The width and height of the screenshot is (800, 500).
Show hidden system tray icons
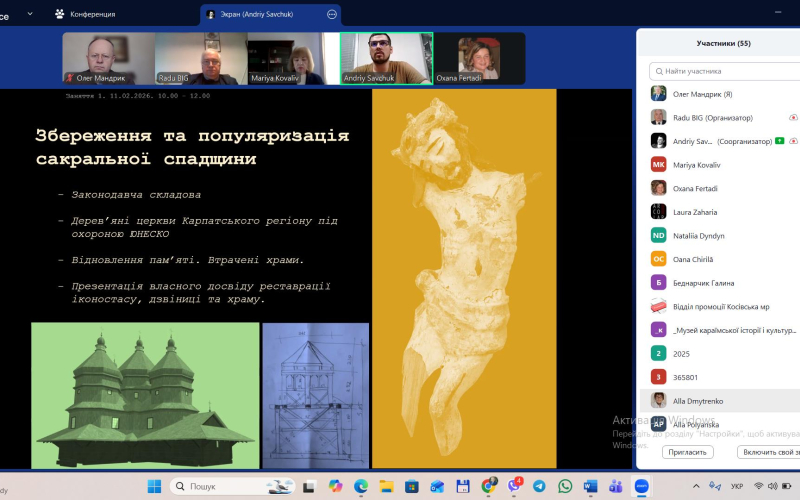click(696, 486)
